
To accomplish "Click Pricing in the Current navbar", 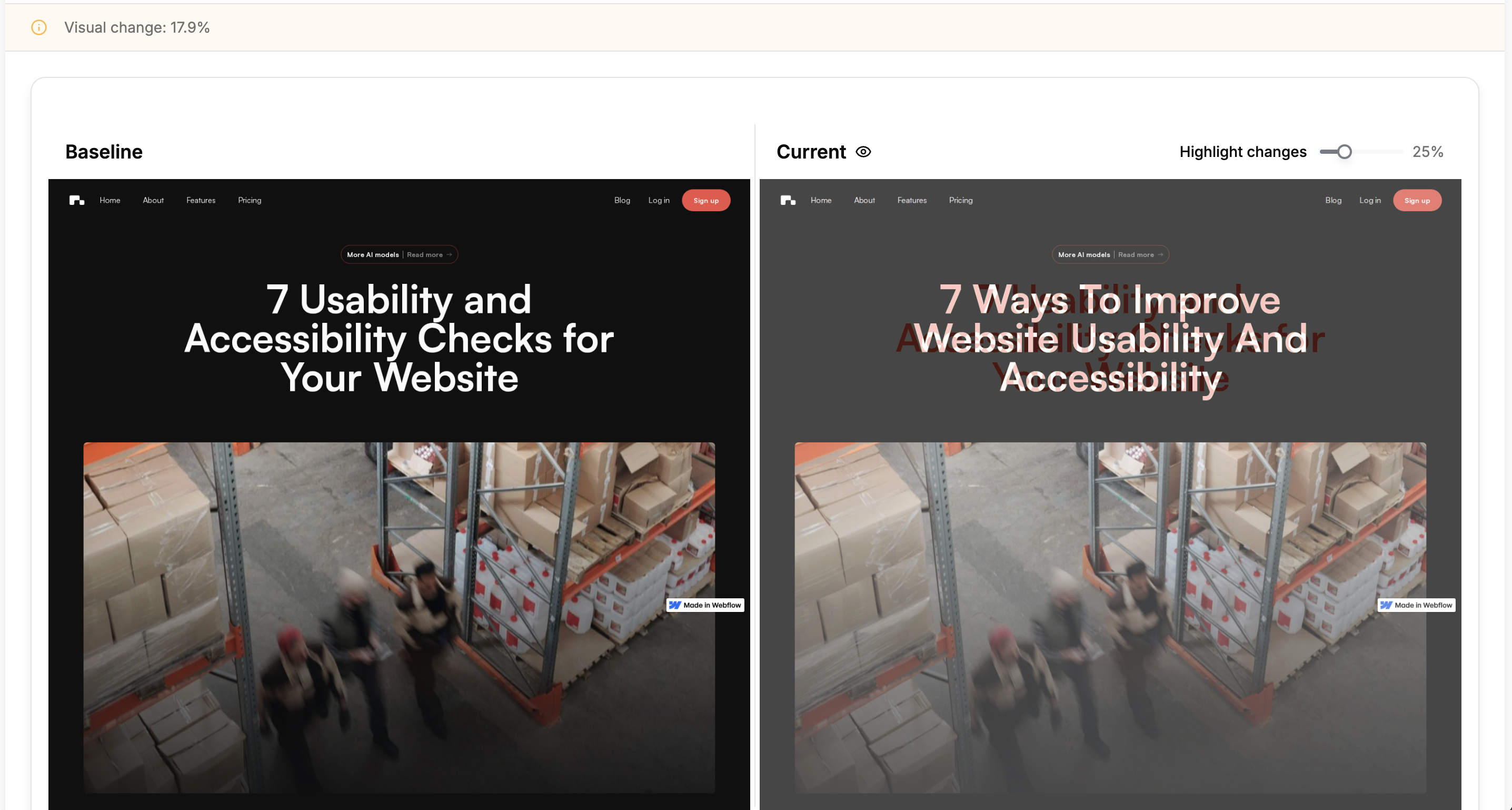I will 960,200.
